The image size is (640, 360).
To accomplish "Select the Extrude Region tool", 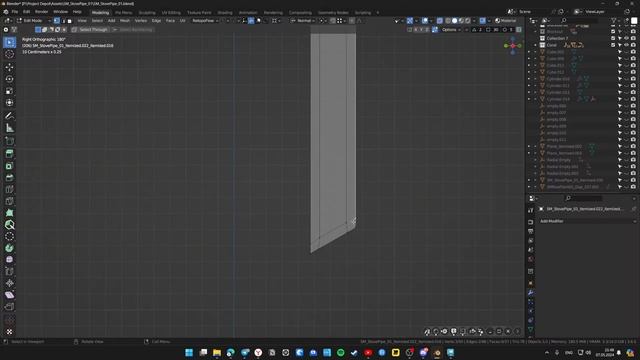I will (9, 154).
